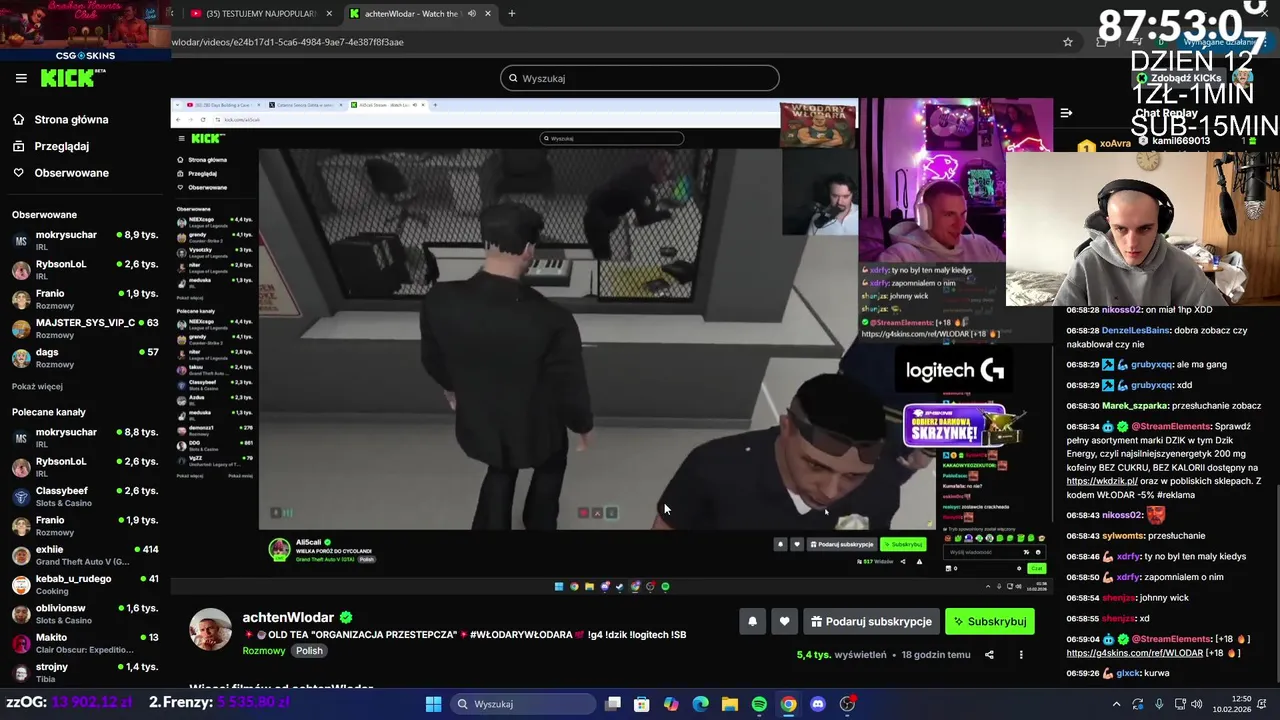Open Microsoft Store from taskbar
1280x720 pixels.
[642, 704]
